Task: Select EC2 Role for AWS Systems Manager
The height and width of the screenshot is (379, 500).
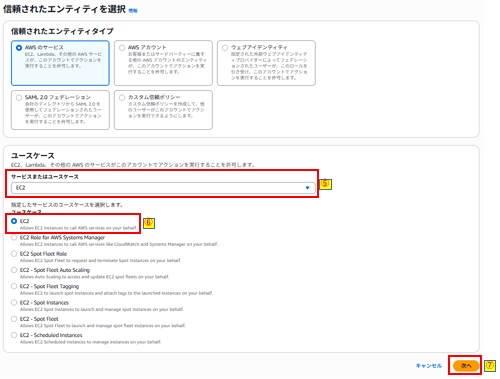Action: 14,237
